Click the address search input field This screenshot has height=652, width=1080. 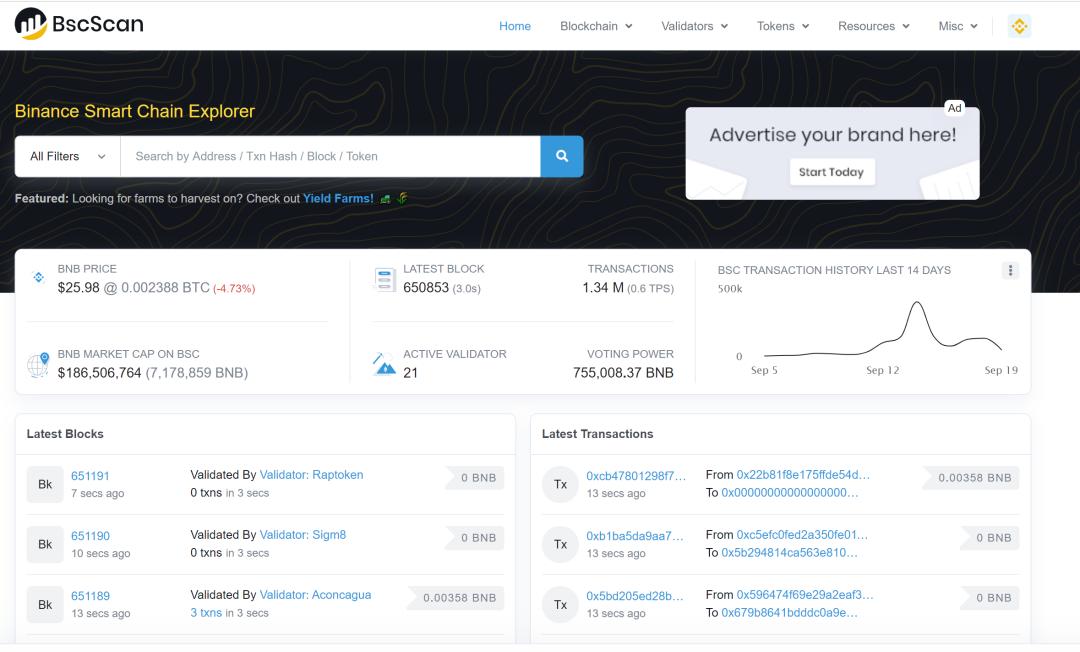(x=330, y=156)
